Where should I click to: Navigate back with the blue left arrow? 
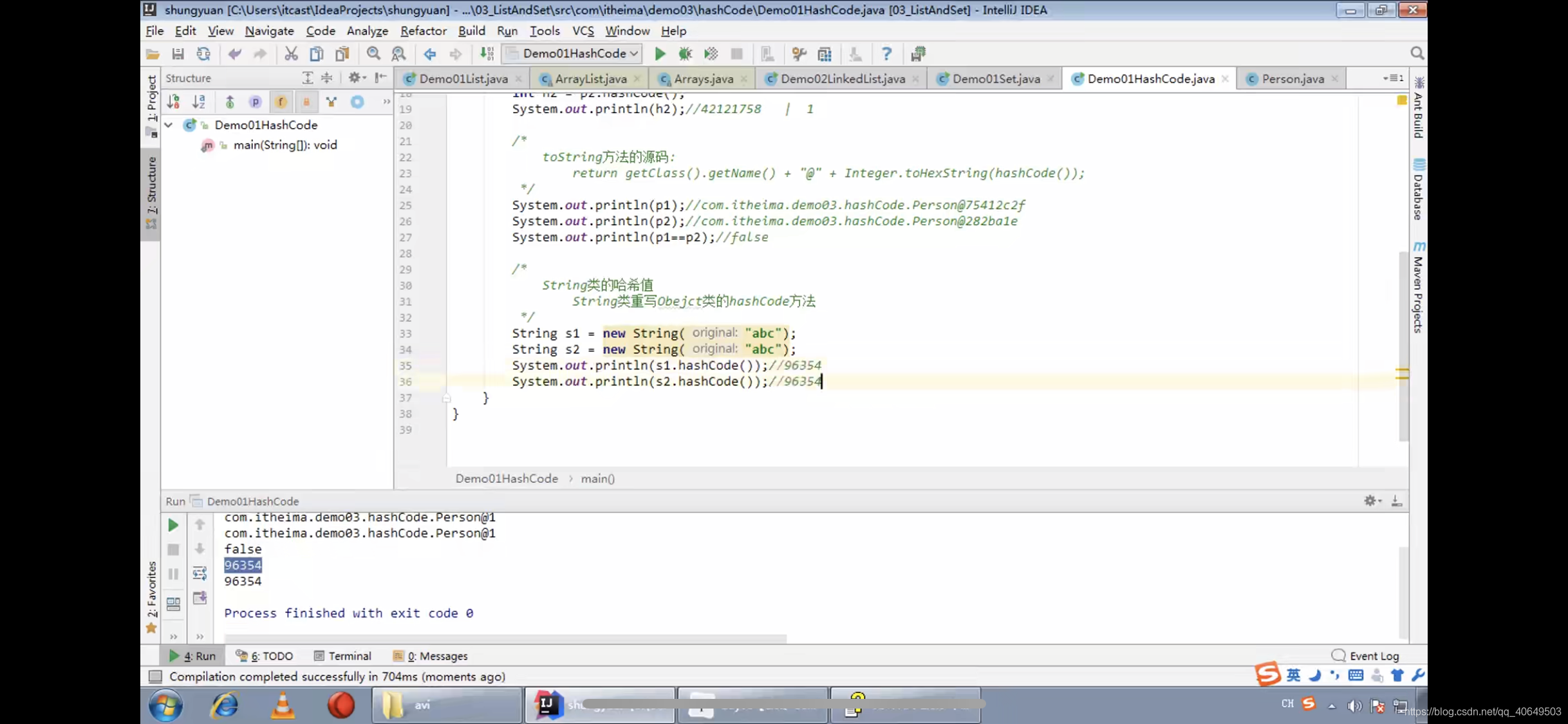430,54
